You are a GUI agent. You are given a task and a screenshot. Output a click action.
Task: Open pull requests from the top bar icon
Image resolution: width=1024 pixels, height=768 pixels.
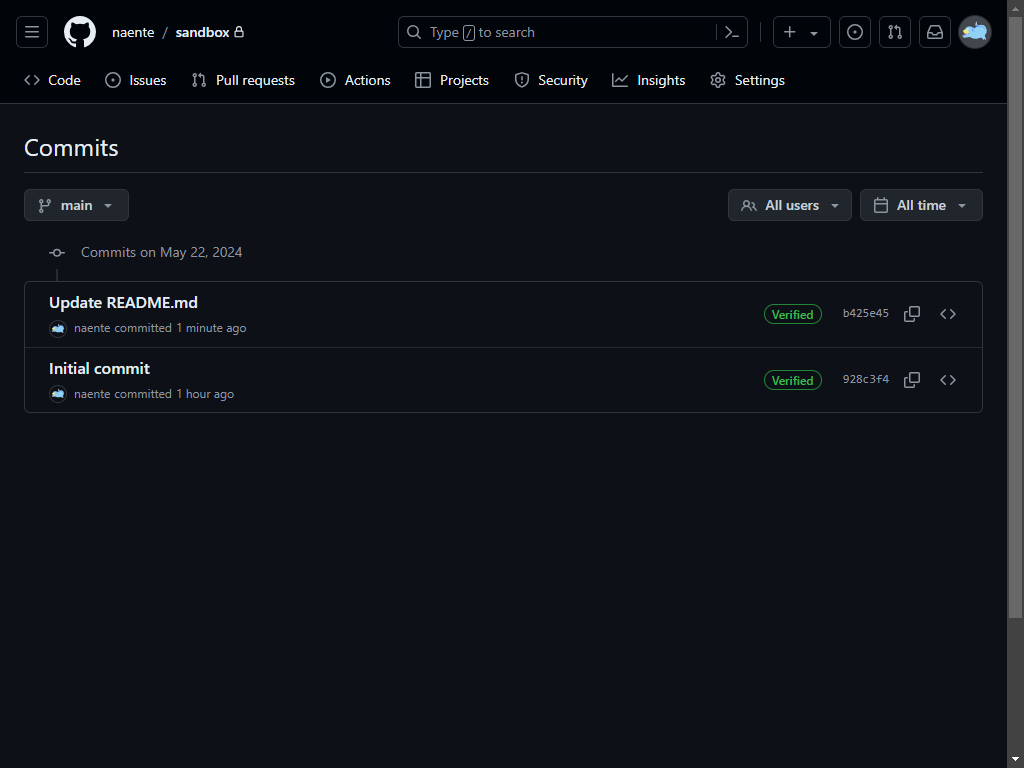(894, 32)
